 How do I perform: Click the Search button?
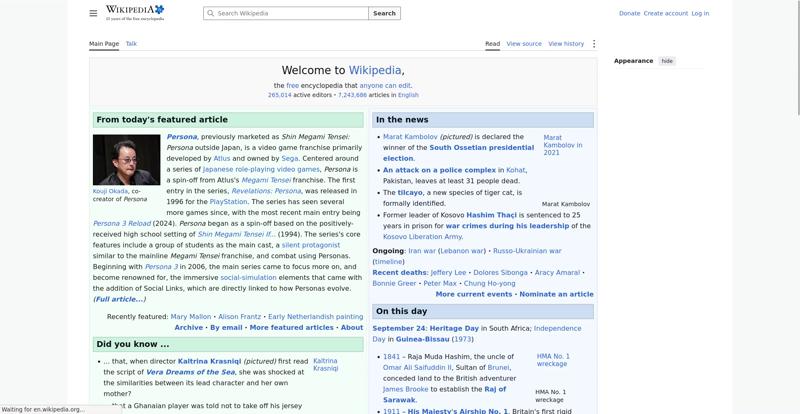click(x=384, y=13)
